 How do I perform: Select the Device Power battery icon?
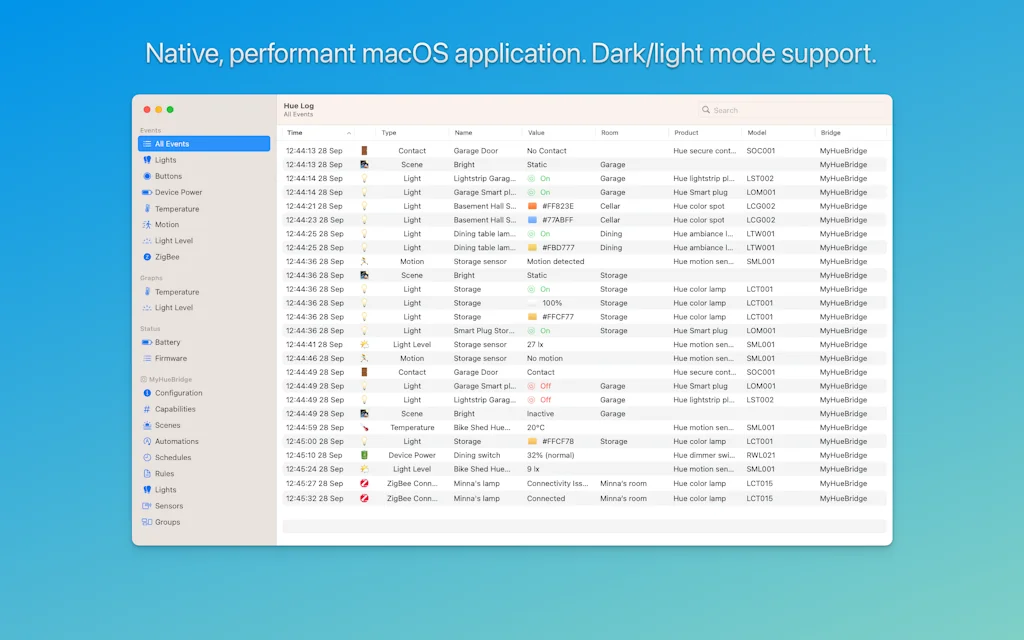coord(147,192)
